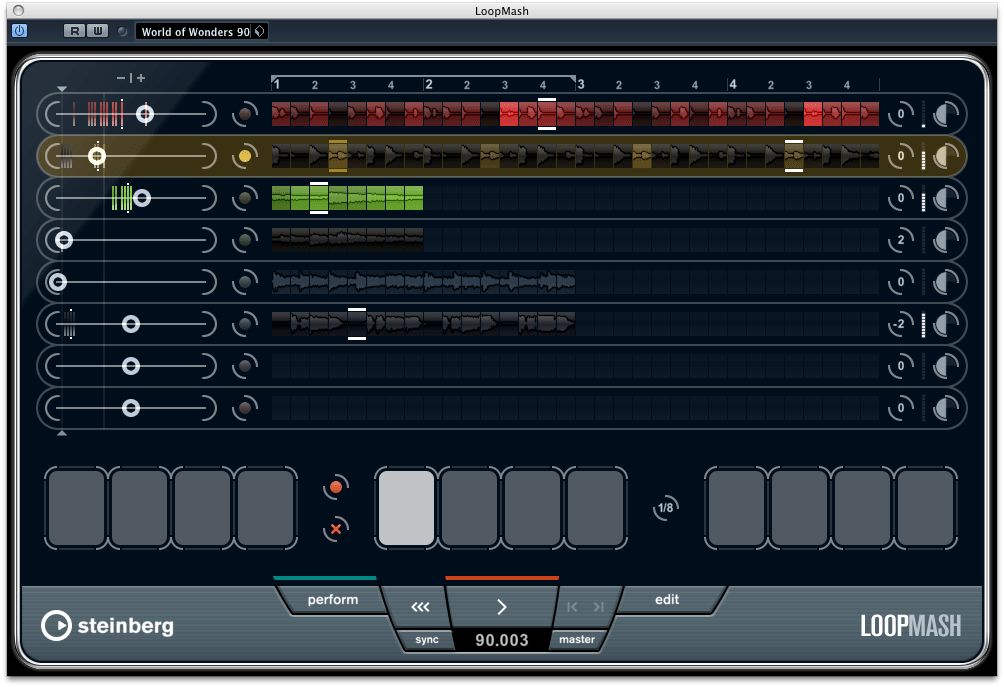The width and height of the screenshot is (1004, 687).
Task: Switch to the edit tab
Action: tap(666, 599)
